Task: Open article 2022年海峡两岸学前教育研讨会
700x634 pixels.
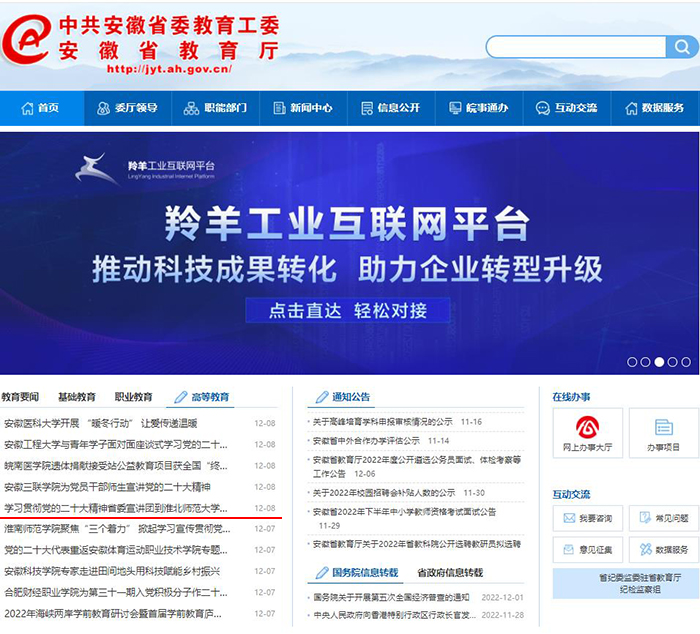Action: point(113,614)
